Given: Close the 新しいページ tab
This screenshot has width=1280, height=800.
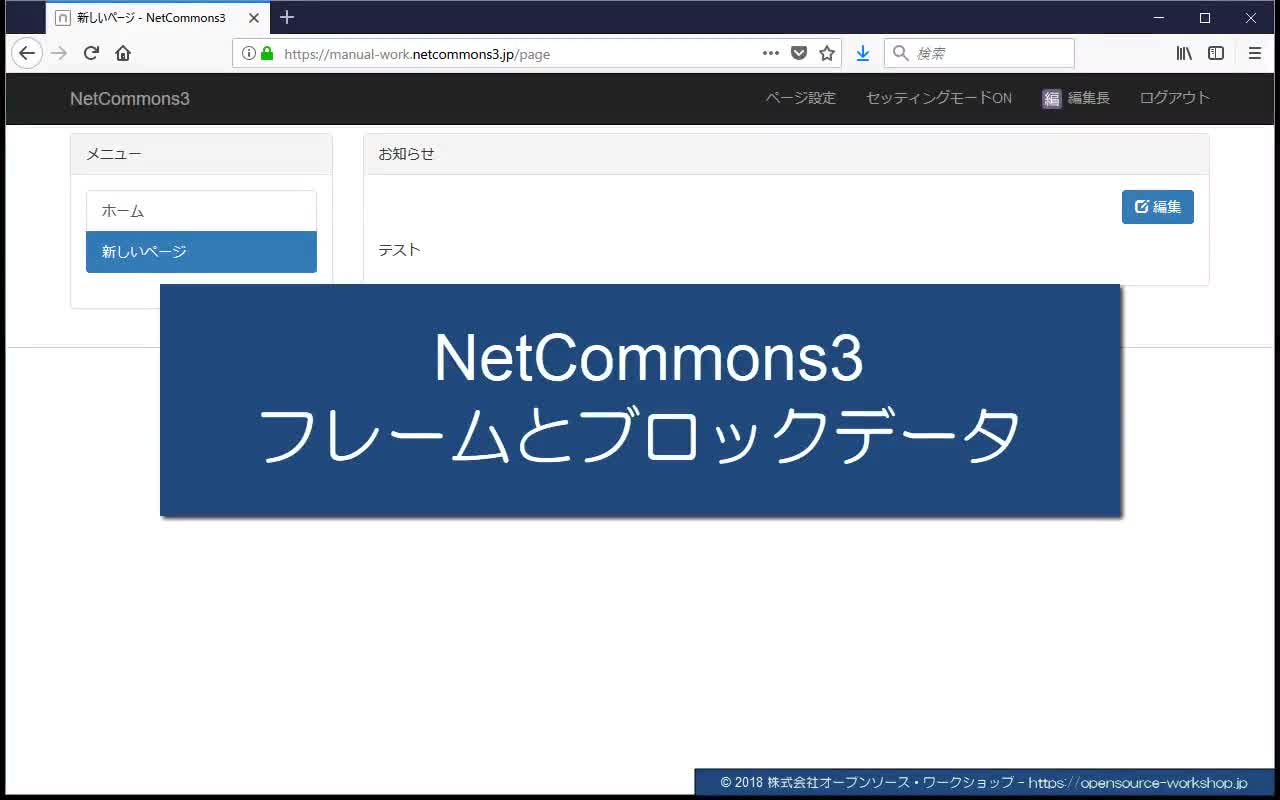Looking at the screenshot, I should pos(254,18).
